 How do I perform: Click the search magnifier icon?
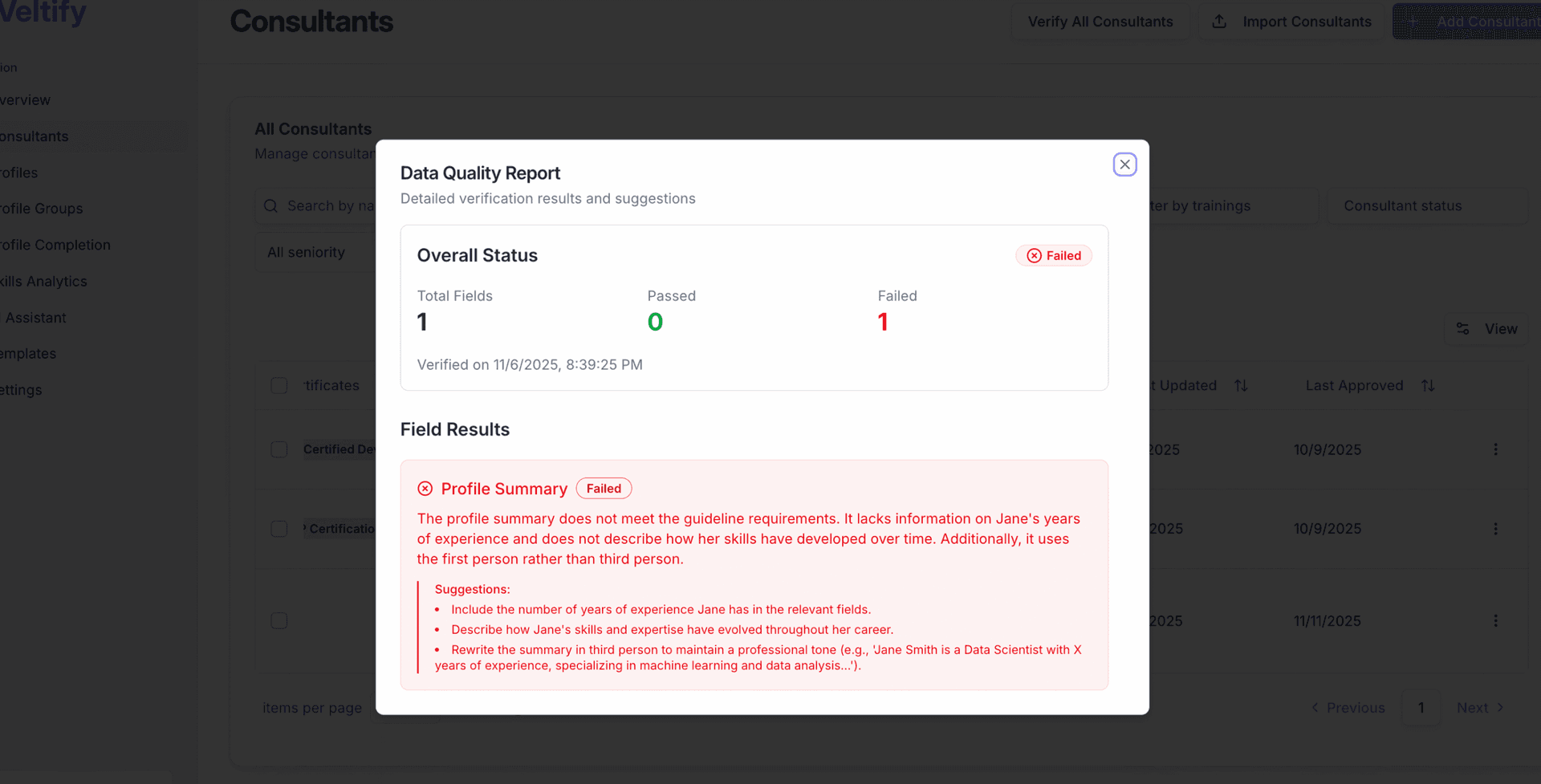click(x=270, y=205)
